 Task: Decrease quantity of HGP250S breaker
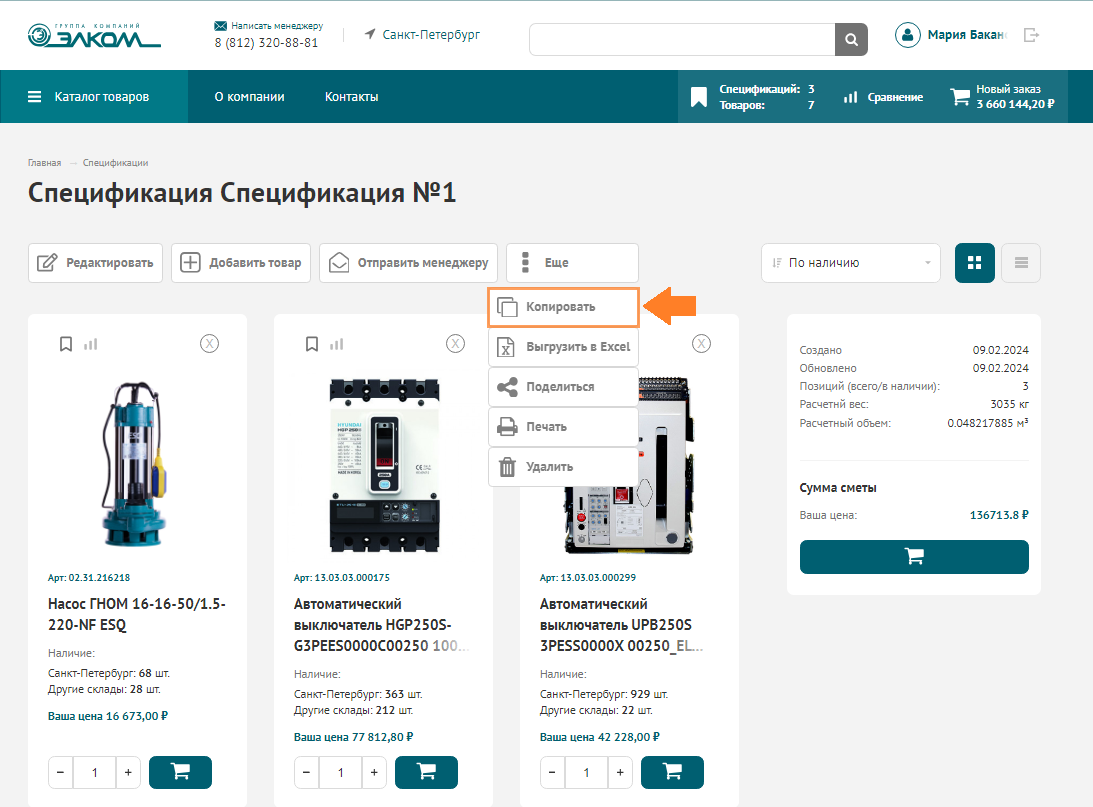(x=307, y=773)
